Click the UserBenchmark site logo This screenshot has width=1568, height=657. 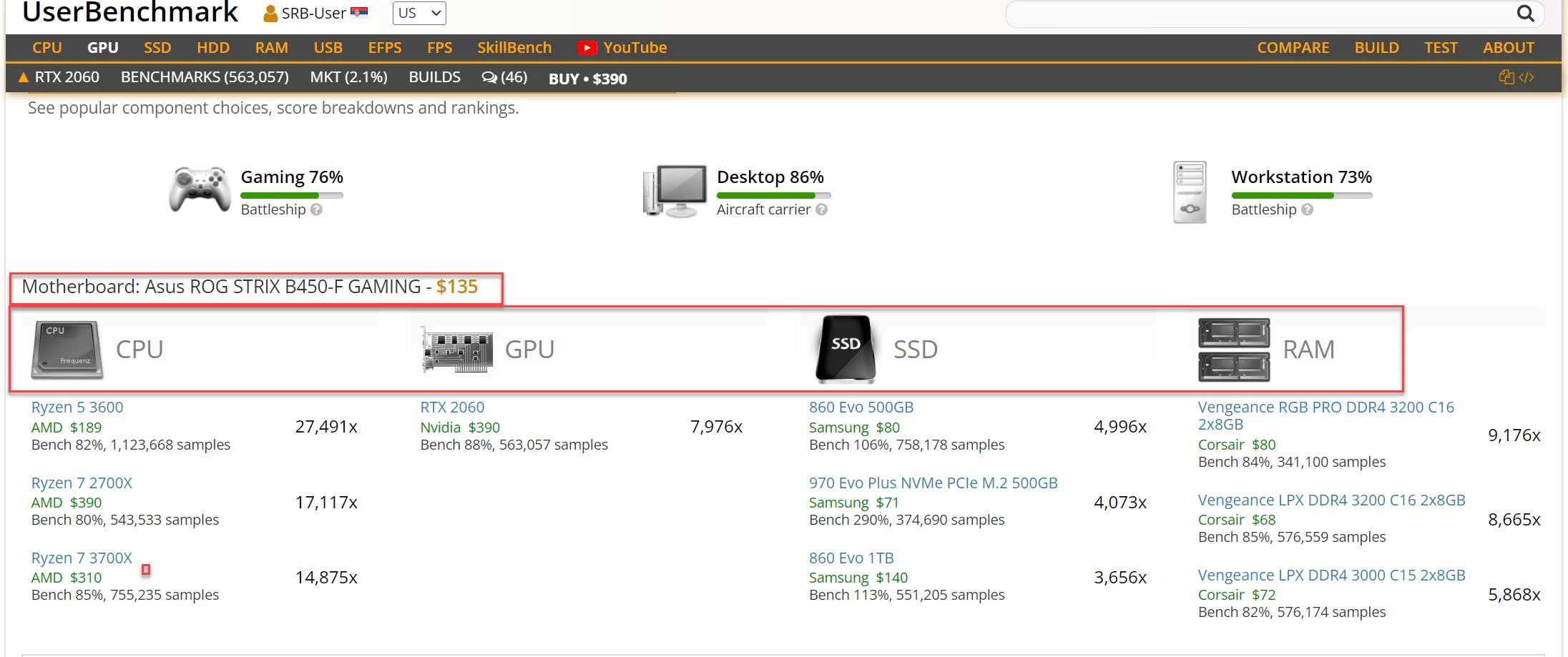(x=130, y=11)
